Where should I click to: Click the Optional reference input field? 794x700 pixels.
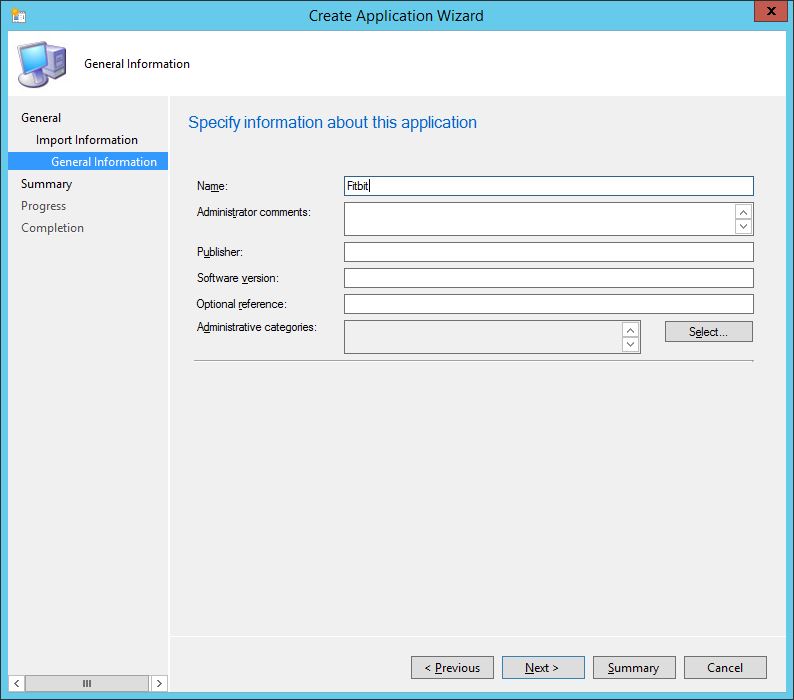pos(548,304)
